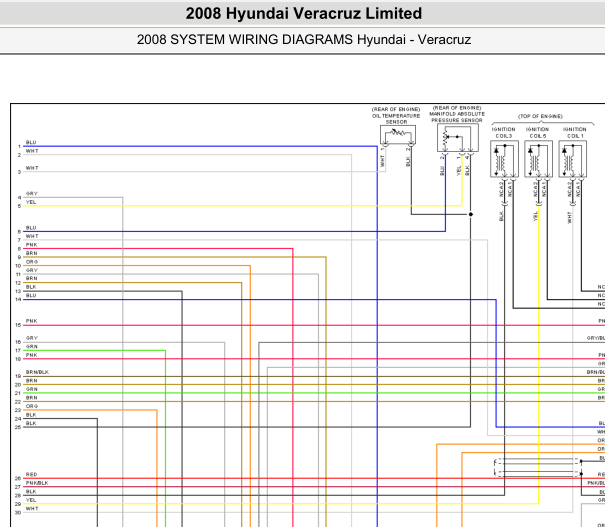Click the GRY label at pin 11
The image size is (605, 527).
pos(32,270)
